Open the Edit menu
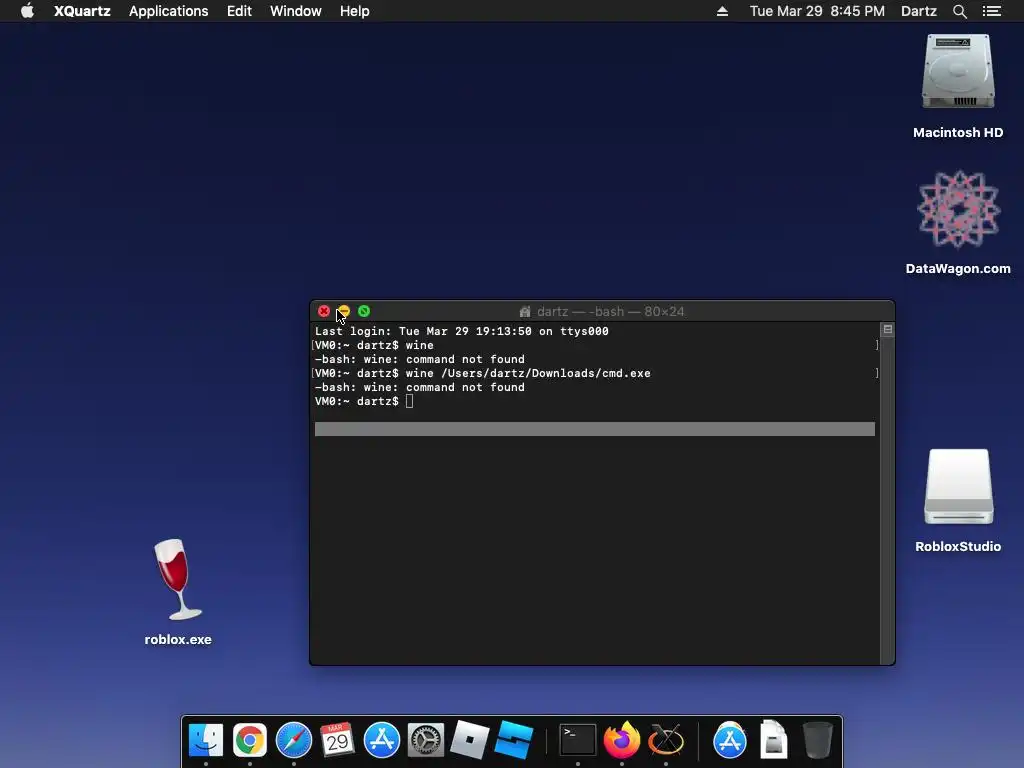Viewport: 1024px width, 768px height. coord(239,11)
